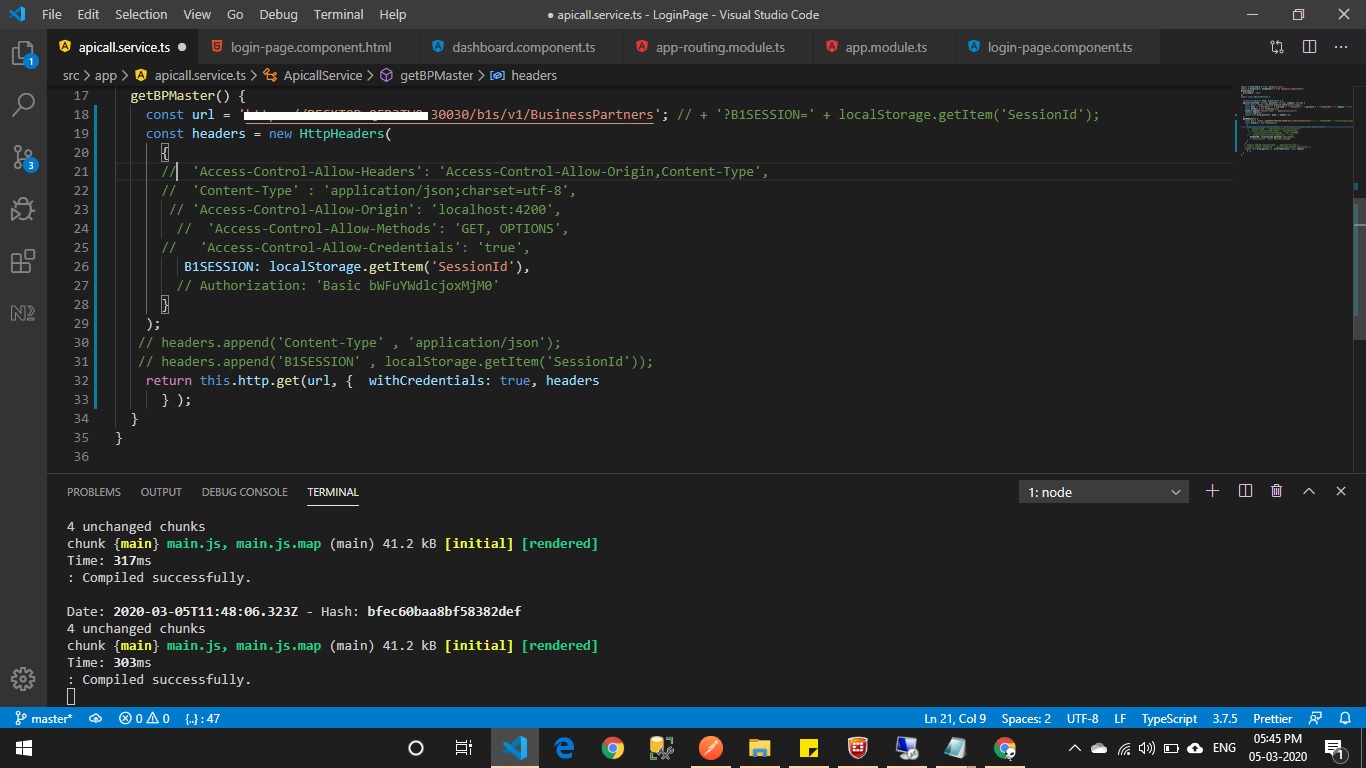Maximize the terminal panel with up chevron
The width and height of the screenshot is (1366, 768).
[1308, 491]
